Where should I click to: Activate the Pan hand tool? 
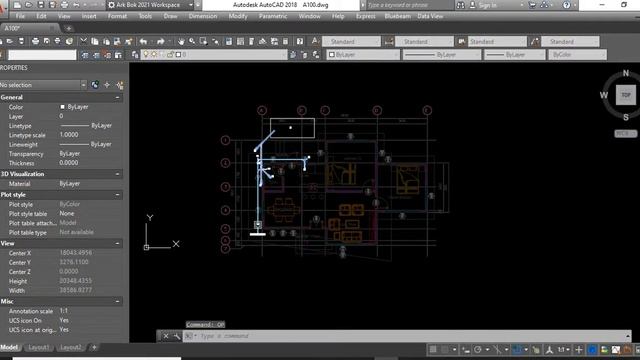point(181,41)
